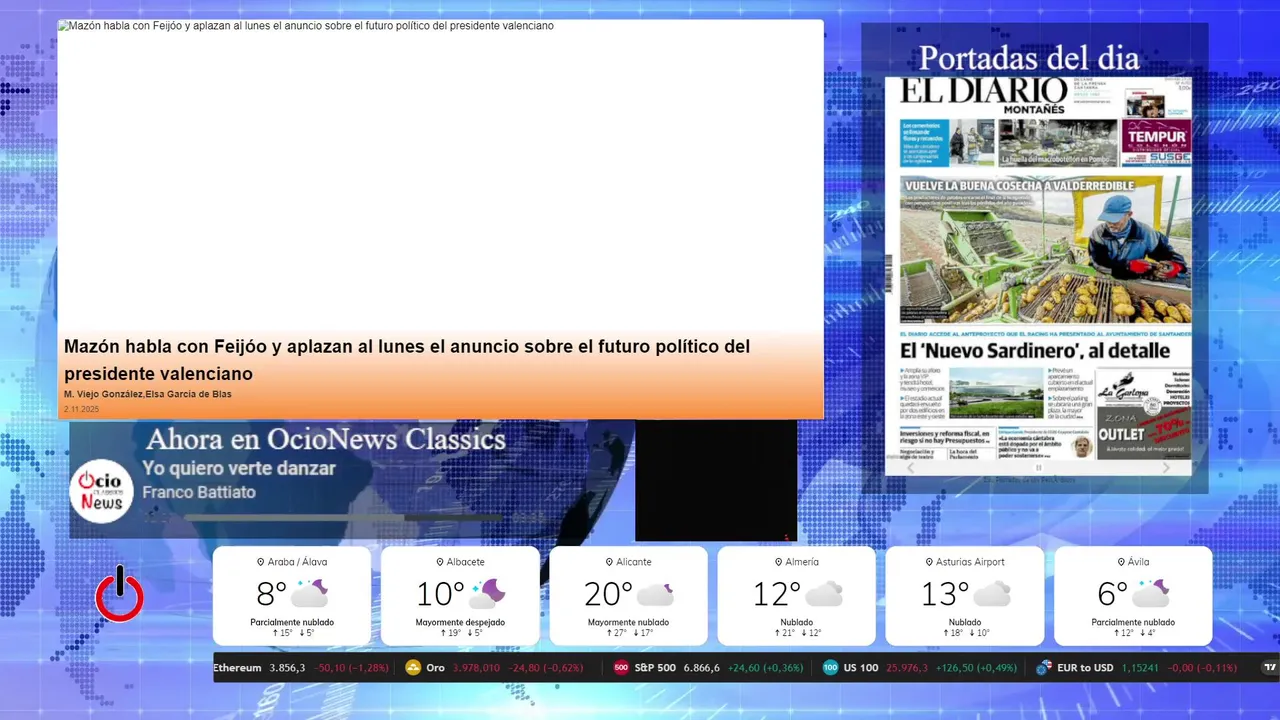This screenshot has width=1280, height=720.
Task: Click Ávila location pin icon
Action: point(1121,562)
